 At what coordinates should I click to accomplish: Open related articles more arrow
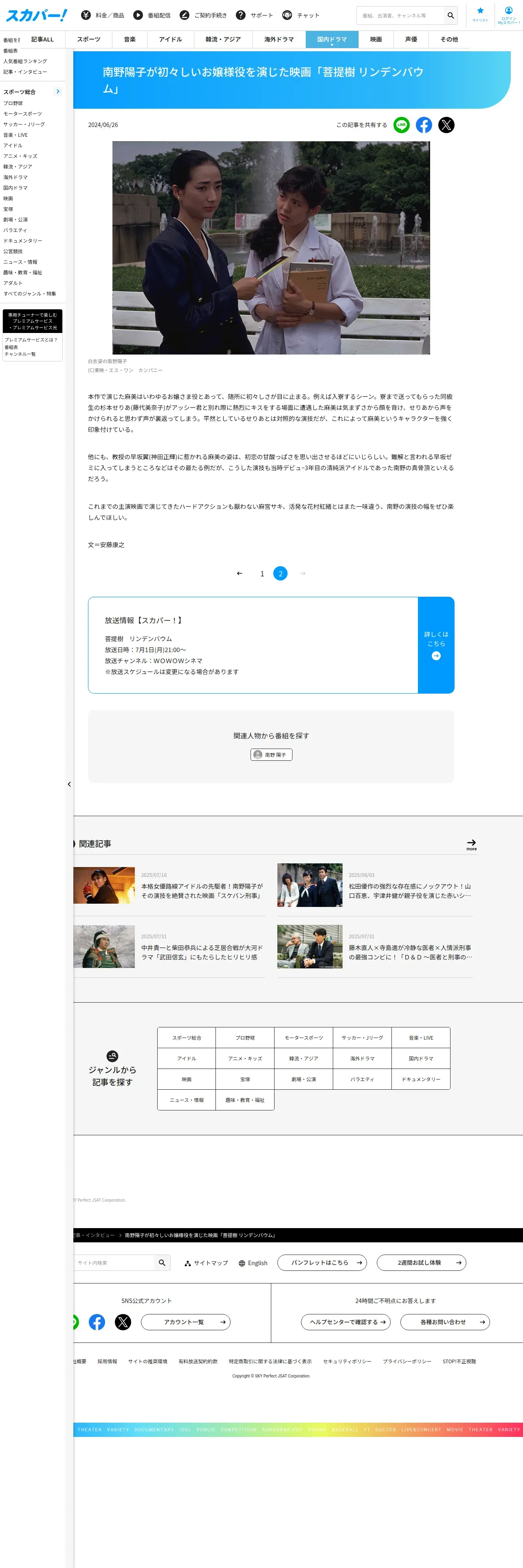471,844
